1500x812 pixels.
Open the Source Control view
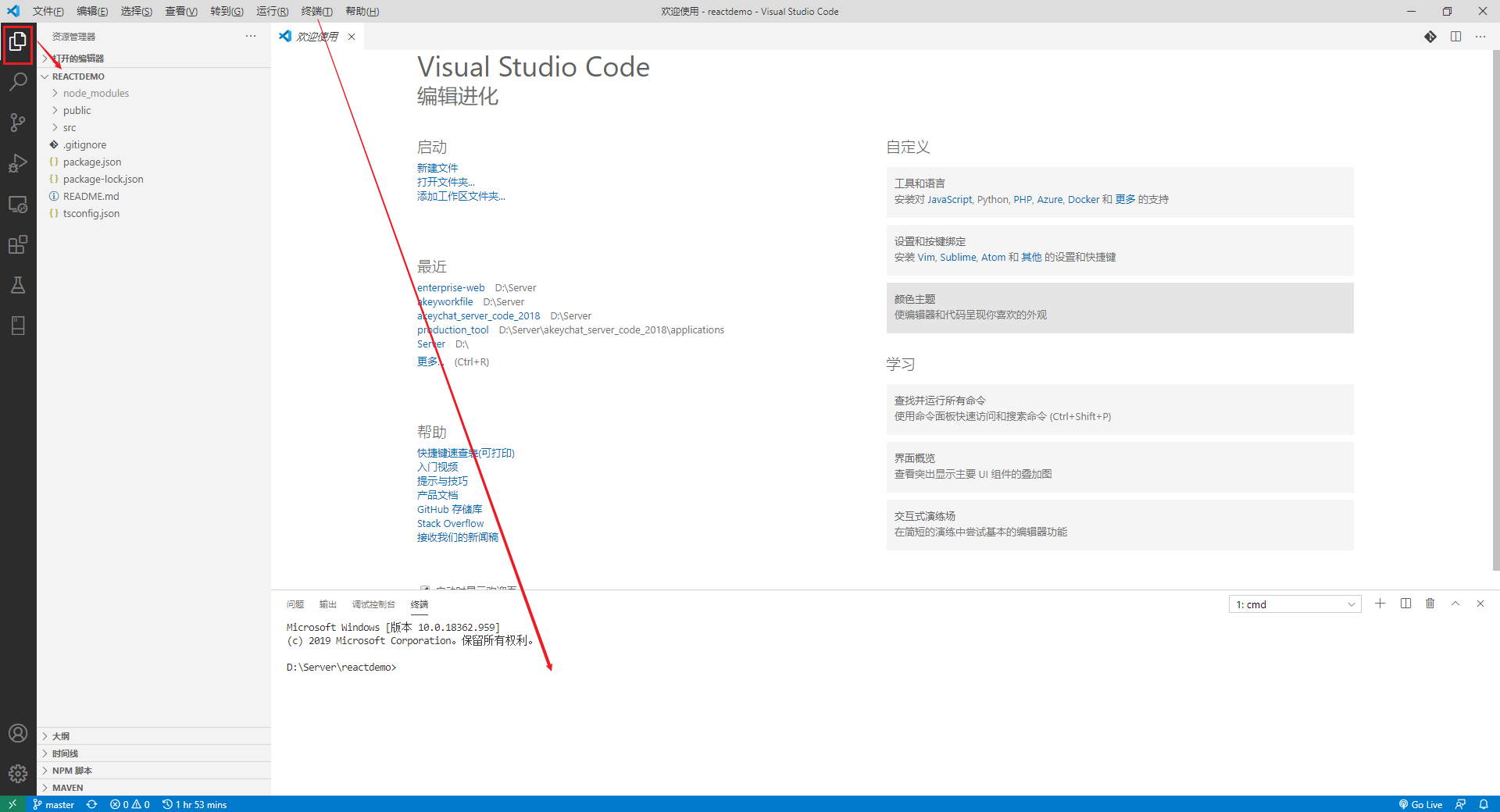tap(18, 123)
